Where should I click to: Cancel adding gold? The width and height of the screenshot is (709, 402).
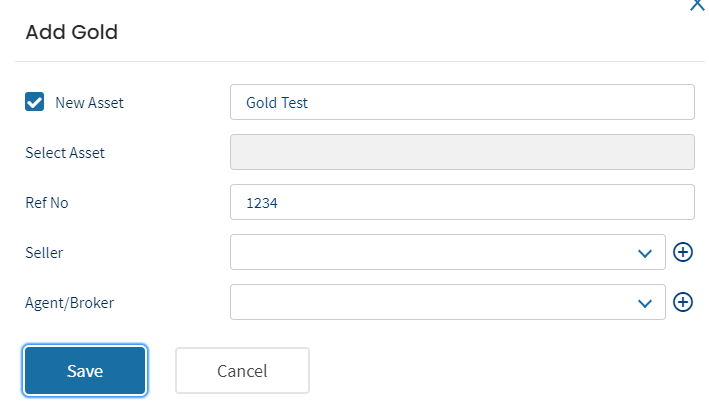point(242,371)
